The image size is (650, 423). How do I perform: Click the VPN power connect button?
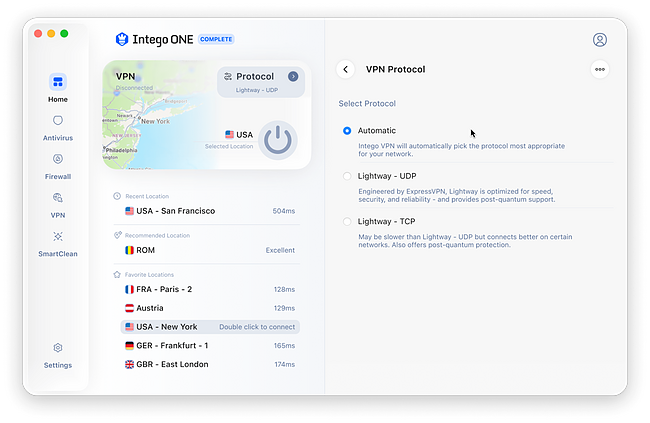[x=278, y=140]
